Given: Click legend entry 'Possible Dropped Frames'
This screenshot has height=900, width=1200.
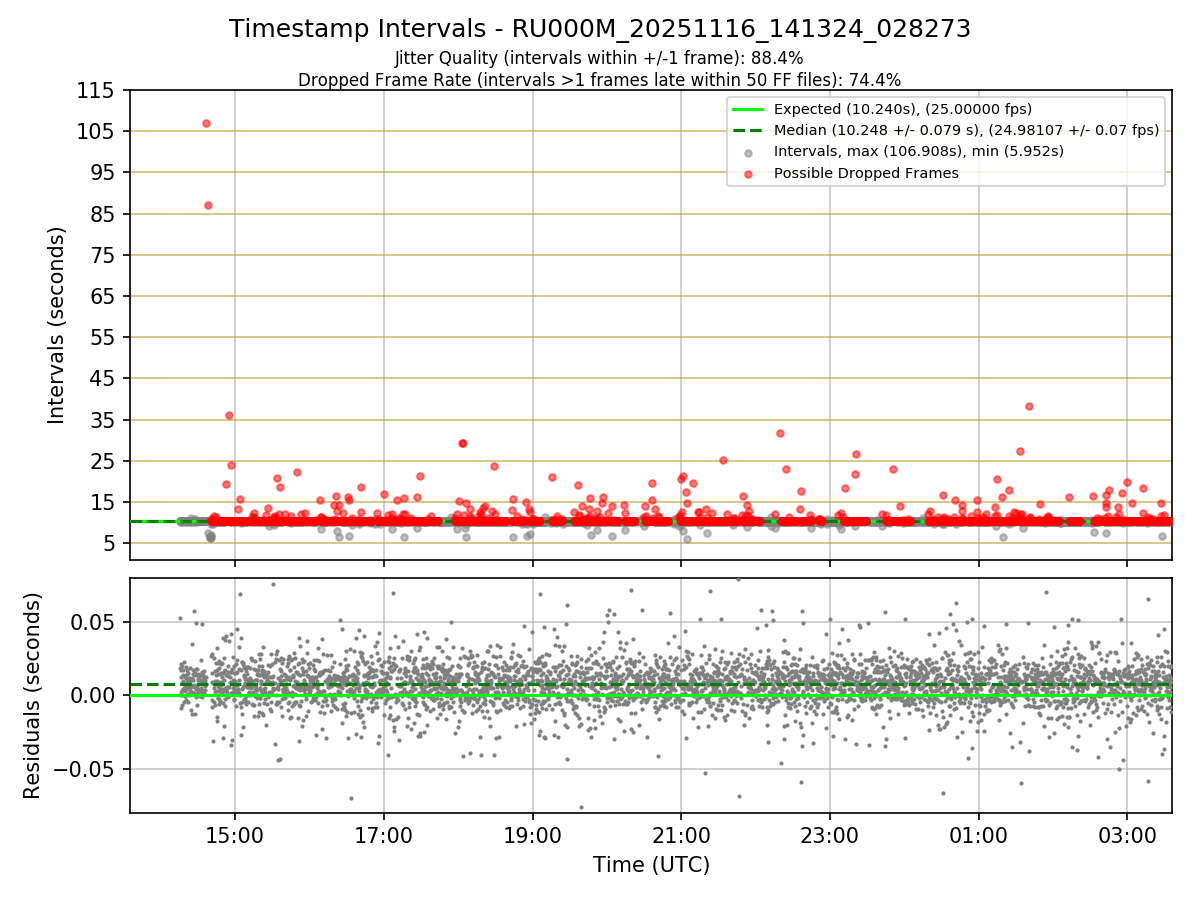Looking at the screenshot, I should pyautogui.click(x=866, y=173).
